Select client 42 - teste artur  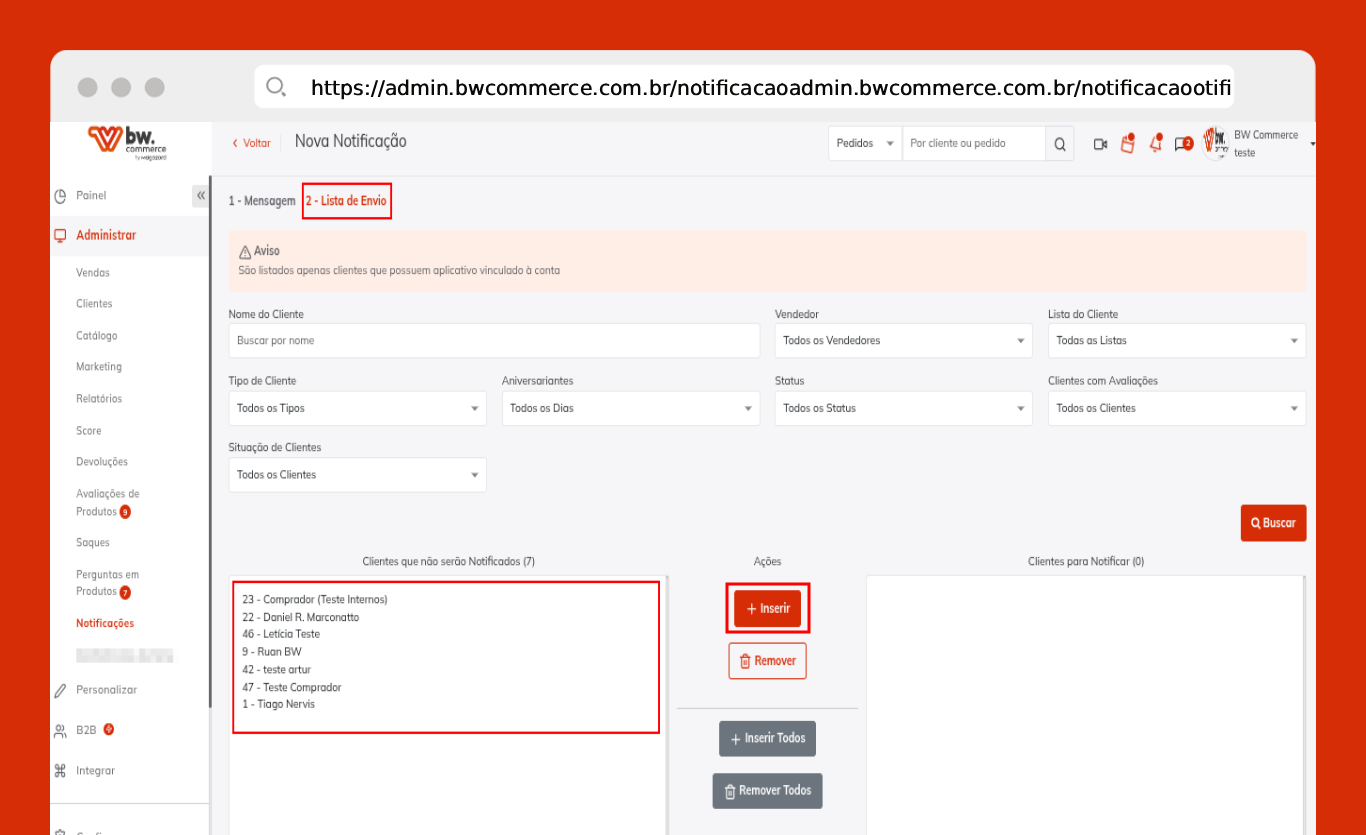point(277,670)
